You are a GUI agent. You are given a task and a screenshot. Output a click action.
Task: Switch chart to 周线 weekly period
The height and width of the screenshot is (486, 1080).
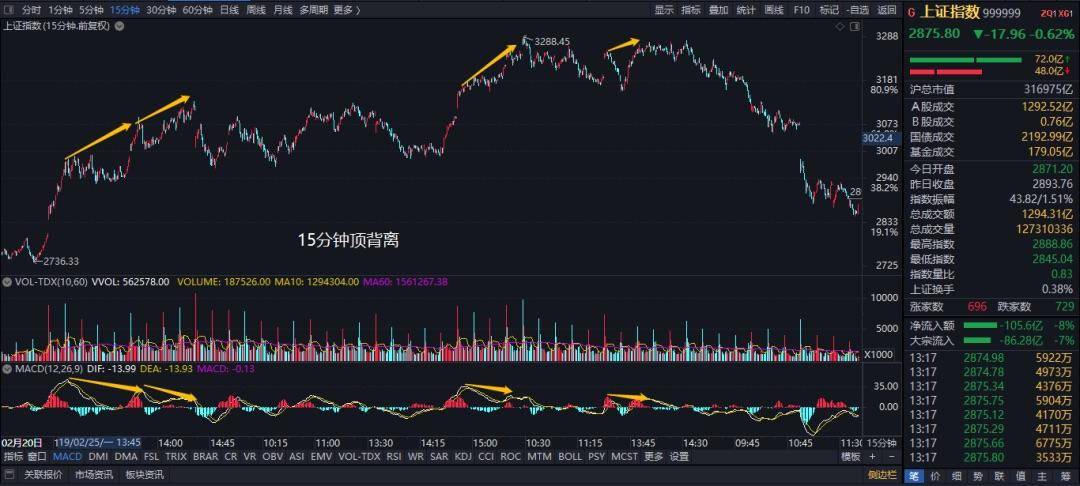click(x=256, y=10)
